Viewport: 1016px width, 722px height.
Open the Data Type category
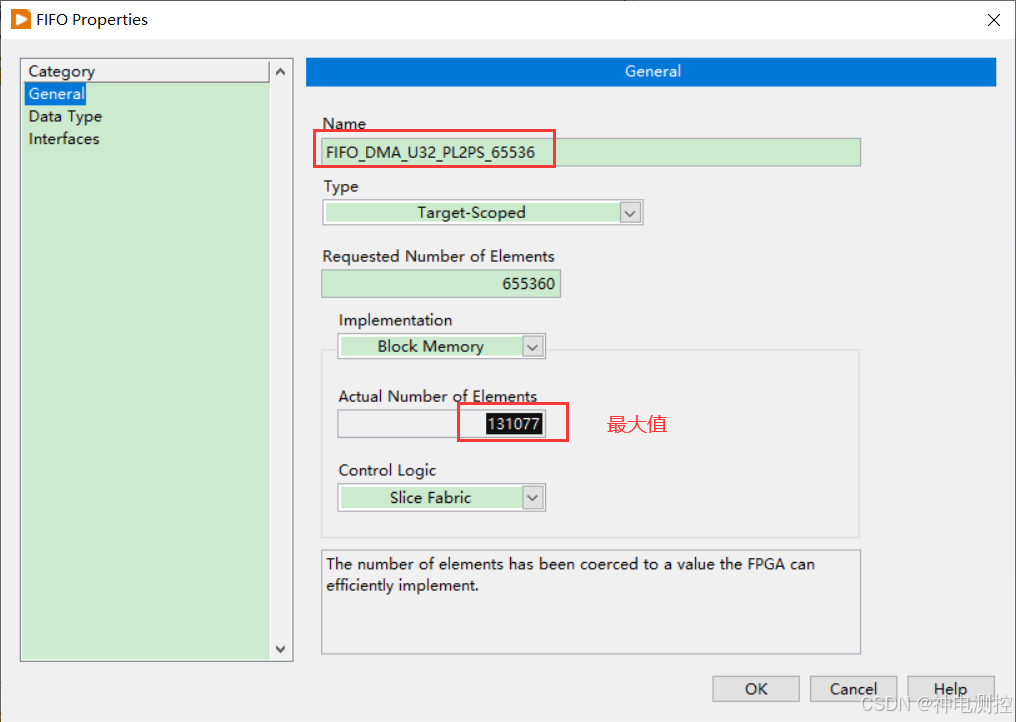pyautogui.click(x=65, y=117)
